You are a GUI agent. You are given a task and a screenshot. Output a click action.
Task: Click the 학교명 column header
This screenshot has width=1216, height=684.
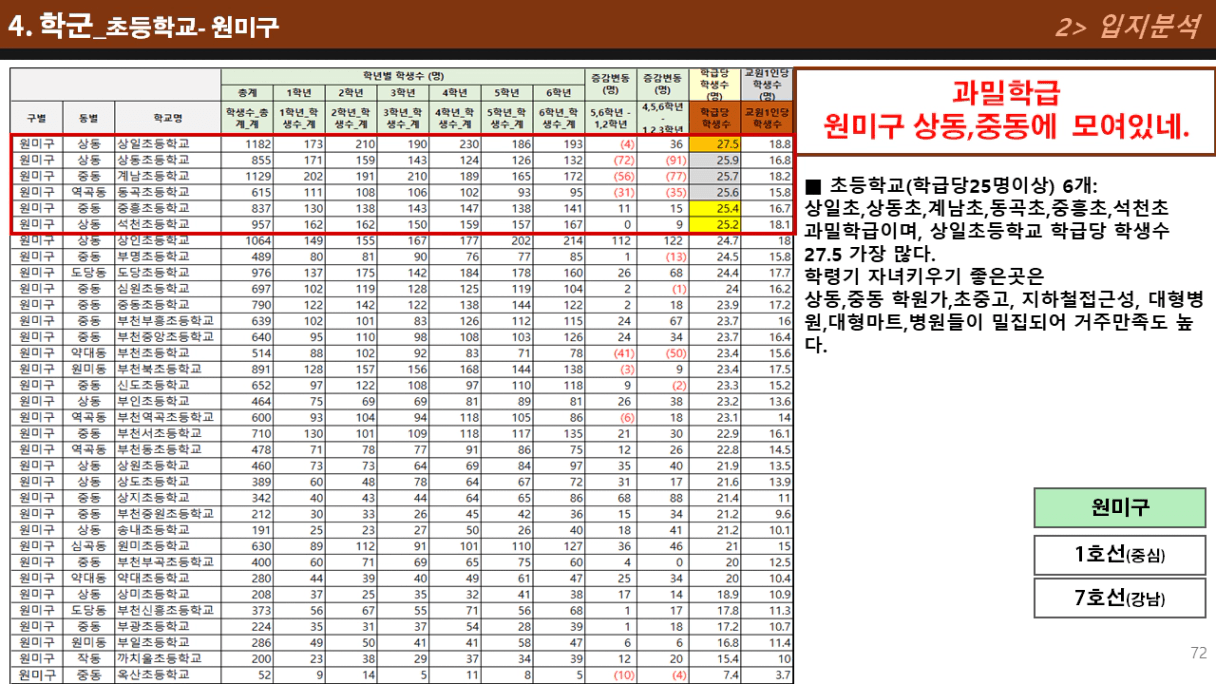click(x=166, y=118)
